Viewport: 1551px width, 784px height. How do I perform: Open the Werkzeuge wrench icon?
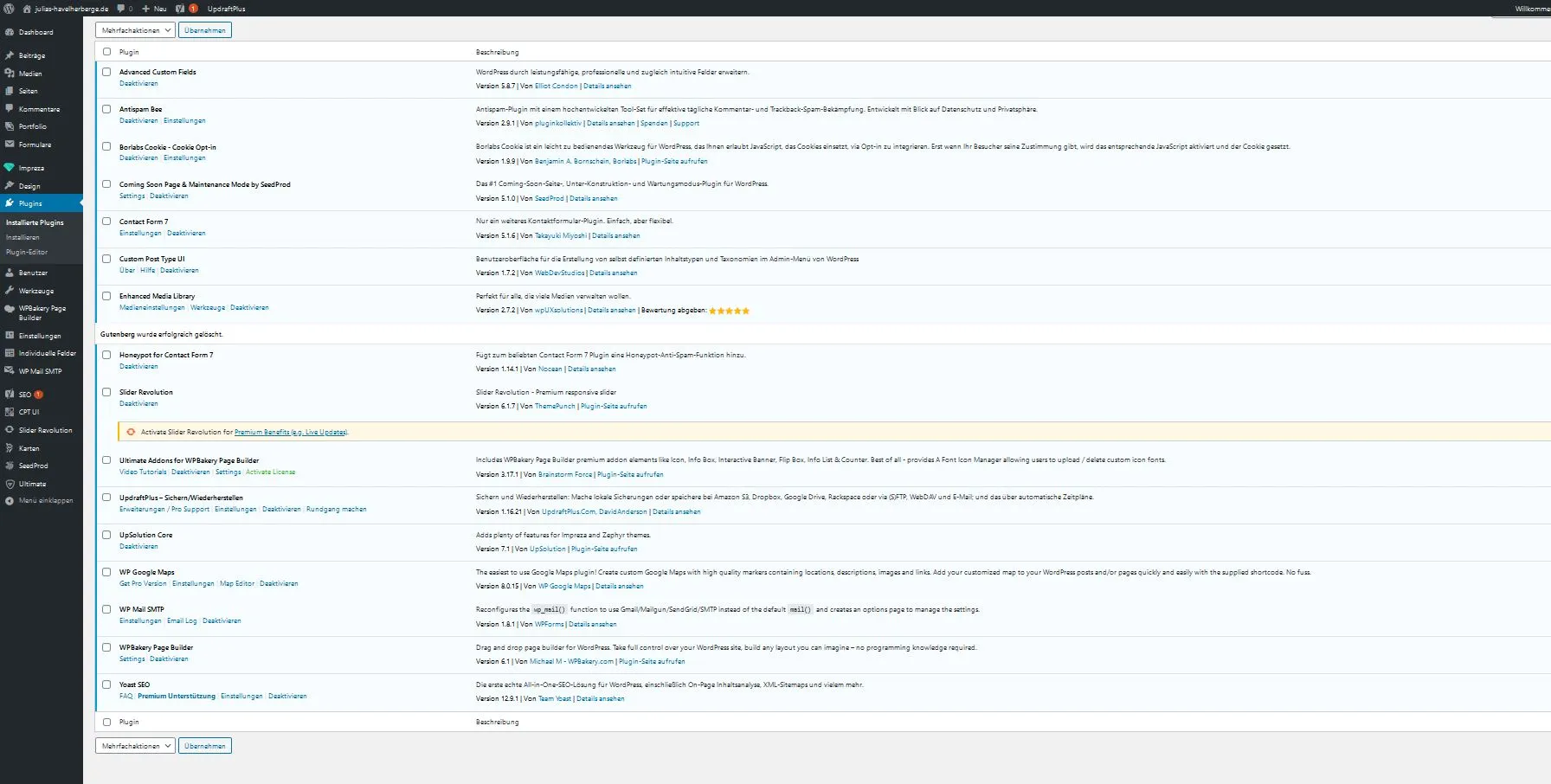tap(10, 291)
